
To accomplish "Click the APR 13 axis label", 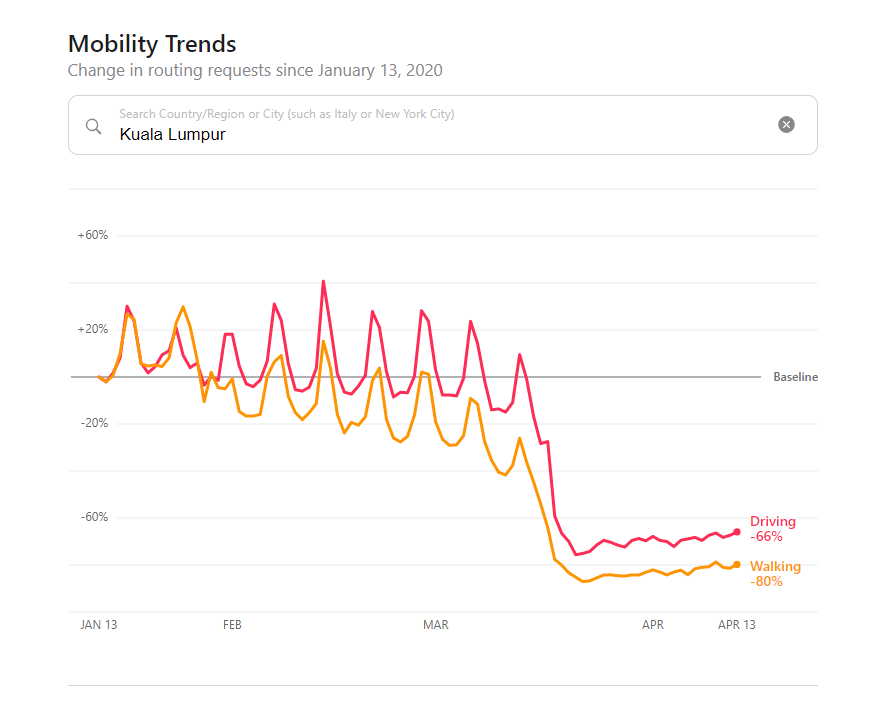I will 737,625.
